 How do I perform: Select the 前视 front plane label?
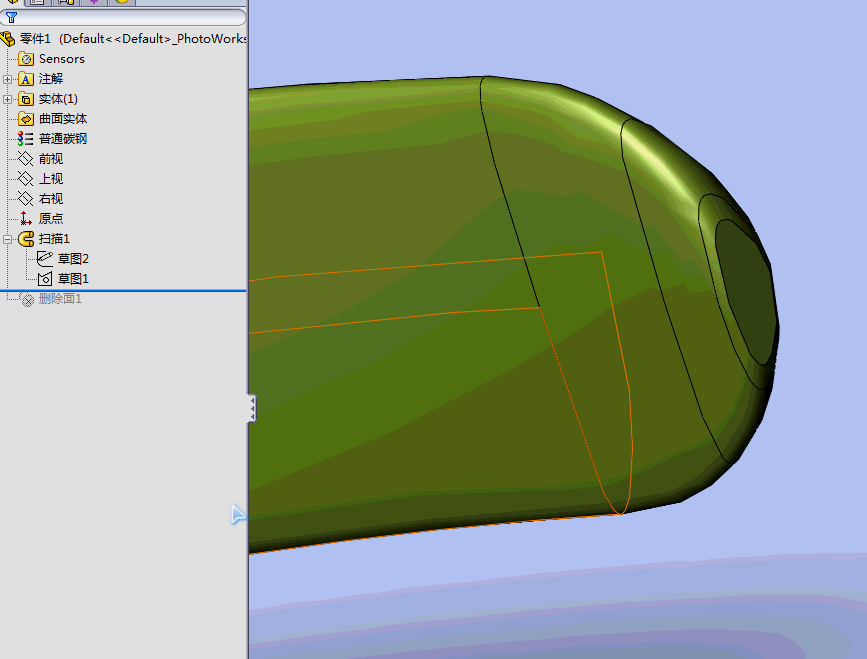point(51,159)
